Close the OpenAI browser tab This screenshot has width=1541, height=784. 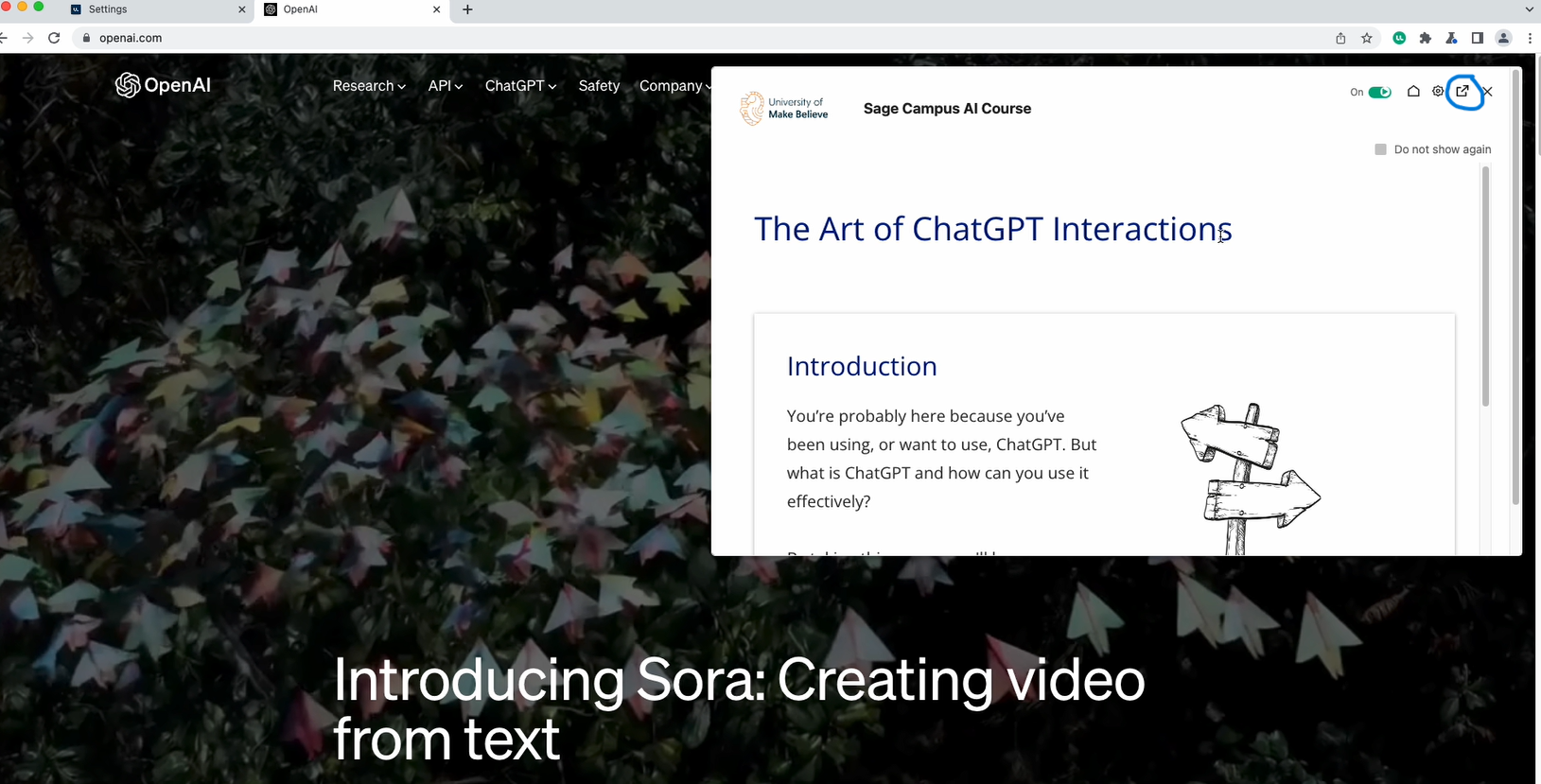point(436,9)
